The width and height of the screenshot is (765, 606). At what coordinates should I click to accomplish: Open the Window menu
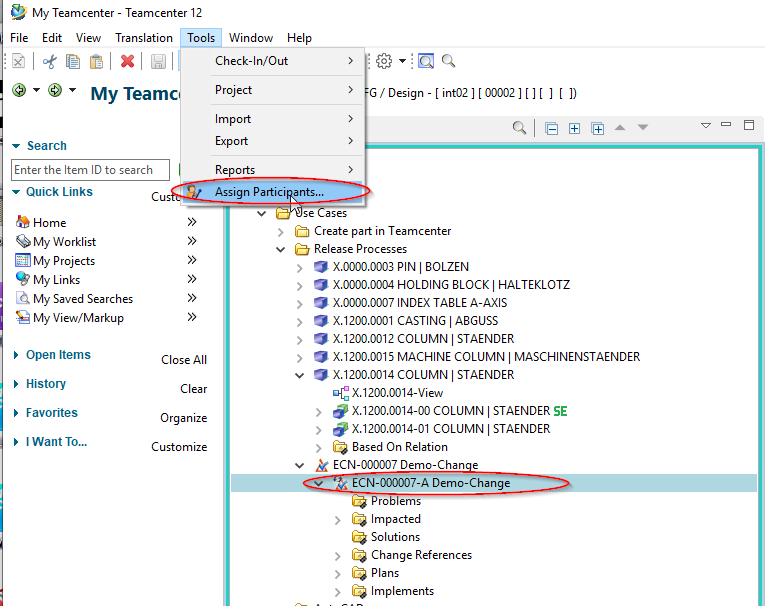click(250, 38)
